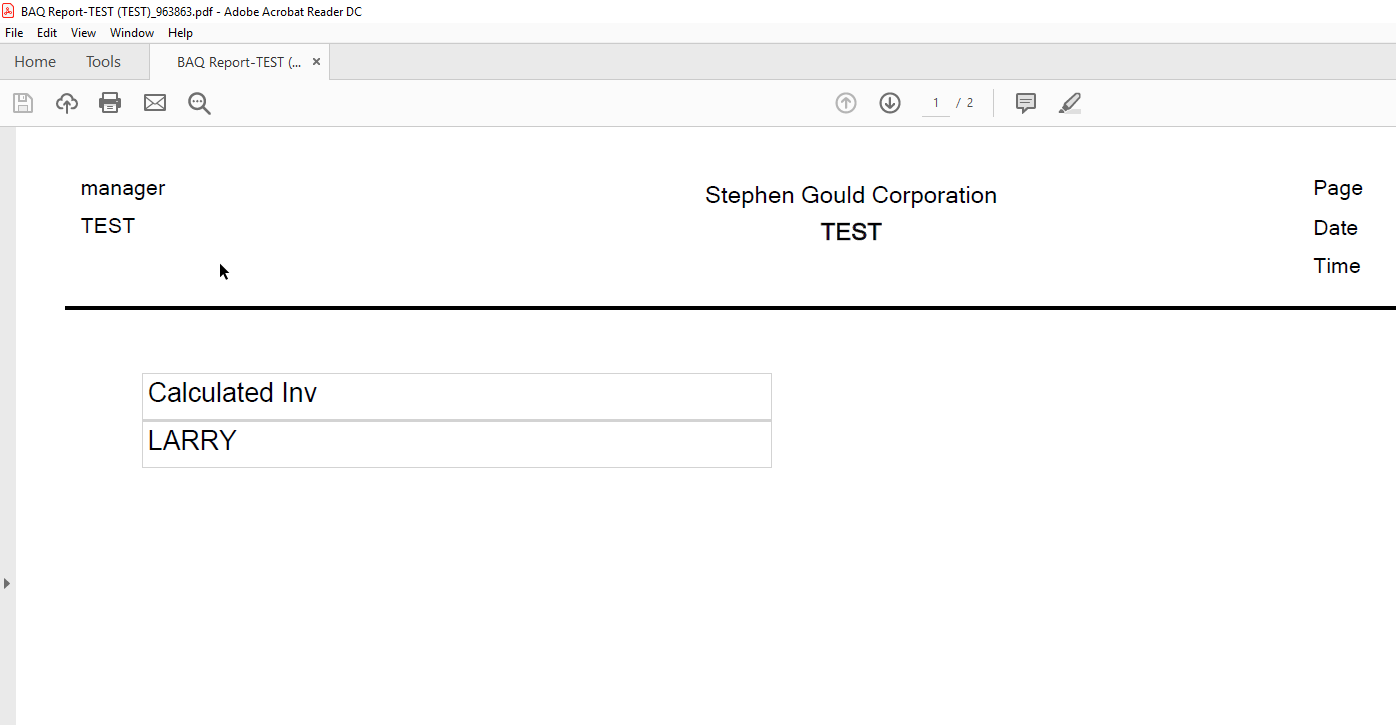Send file by email envelope icon
The height and width of the screenshot is (725, 1396).
coord(155,103)
